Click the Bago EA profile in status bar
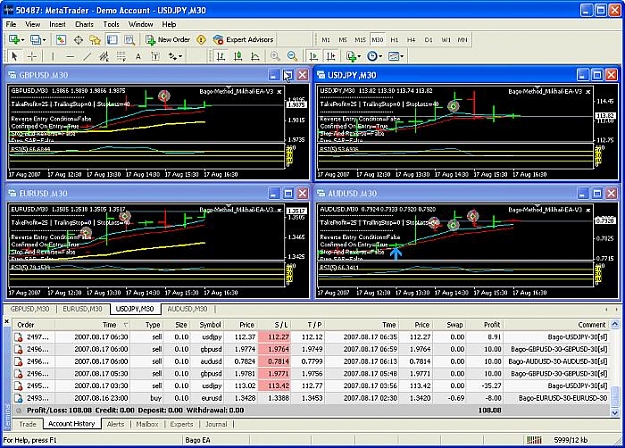 pyautogui.click(x=198, y=440)
